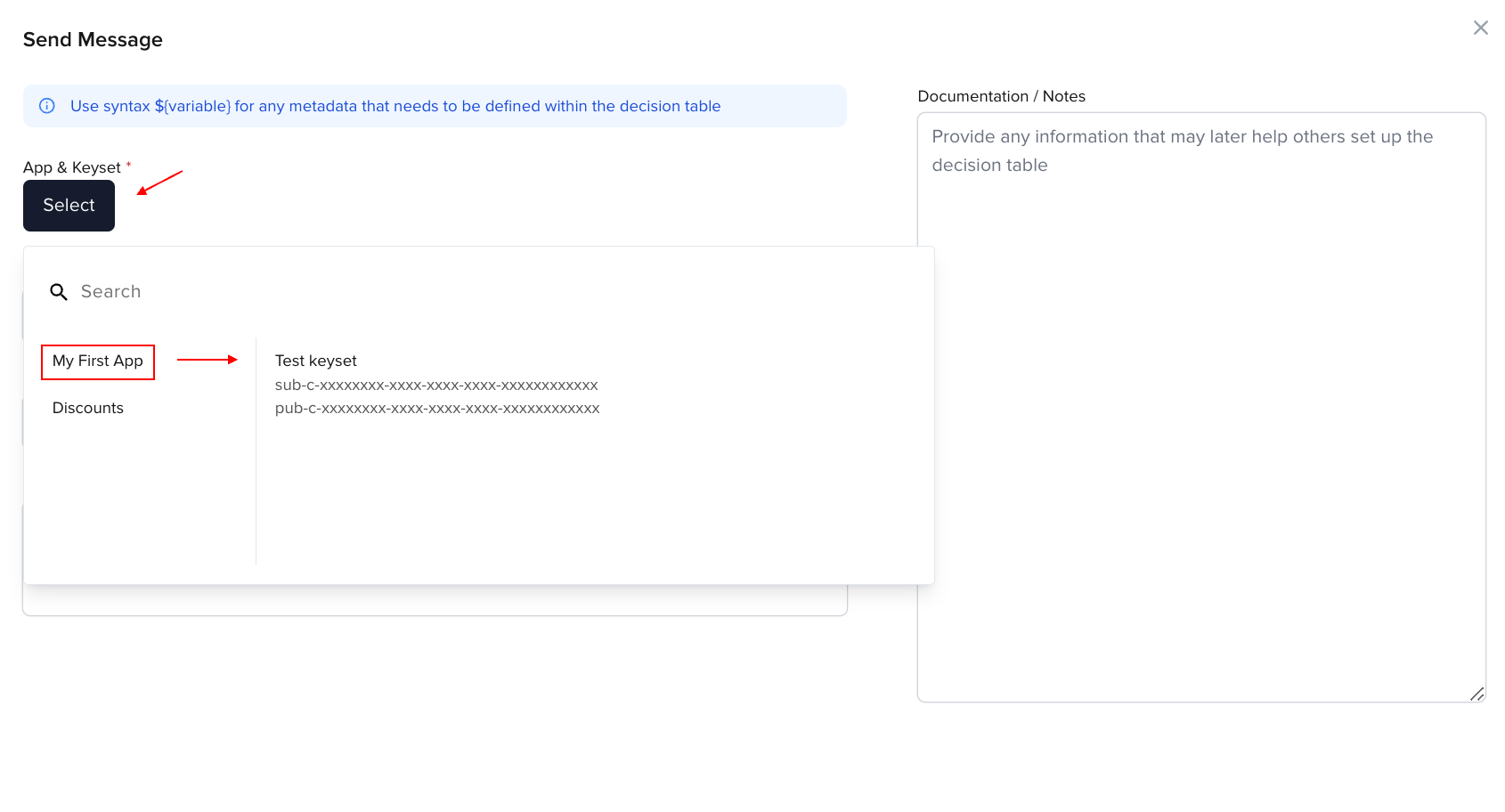
Task: Click the info icon in blue banner
Action: click(47, 106)
